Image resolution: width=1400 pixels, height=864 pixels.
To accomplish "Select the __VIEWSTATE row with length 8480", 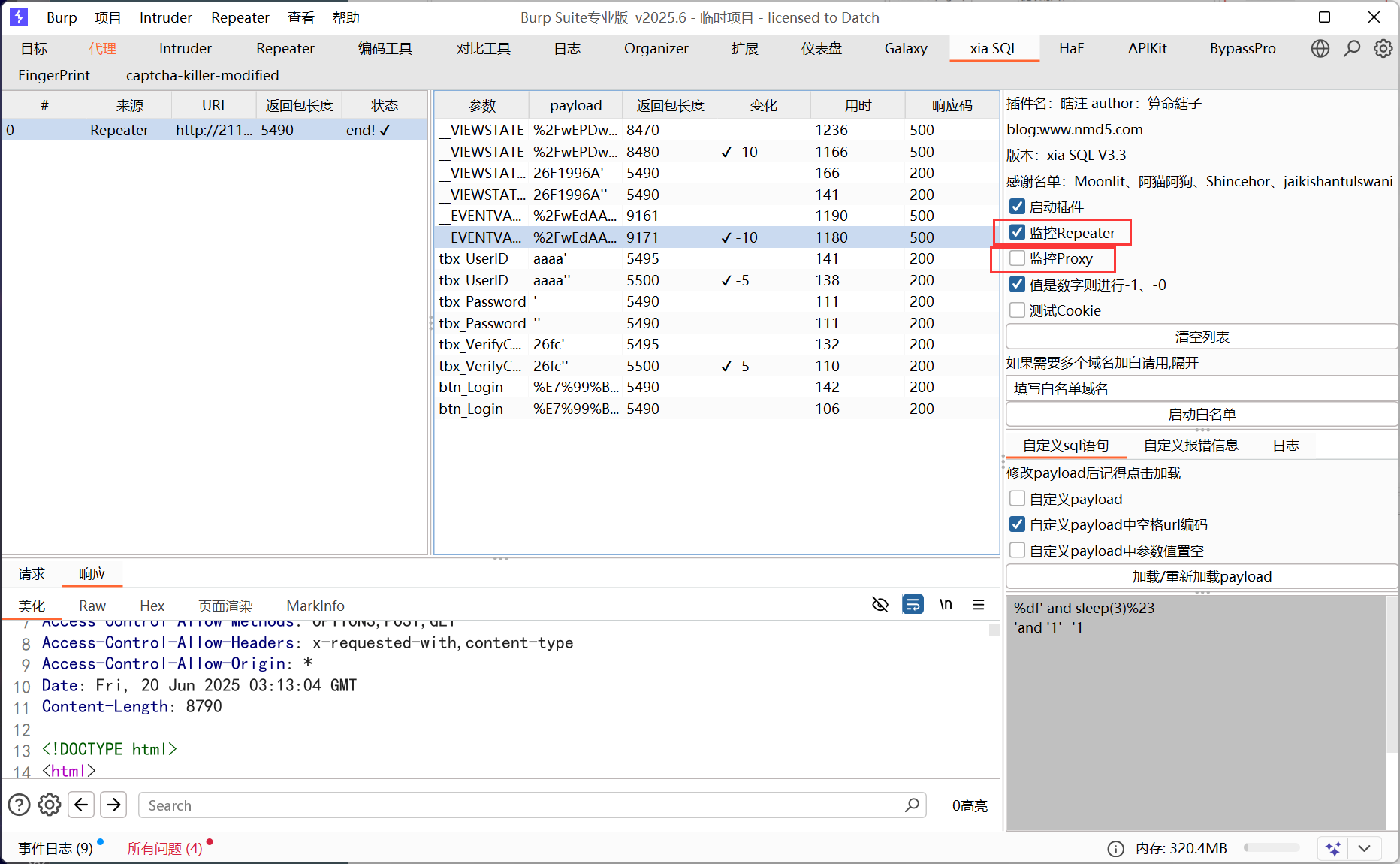I will [x=717, y=152].
